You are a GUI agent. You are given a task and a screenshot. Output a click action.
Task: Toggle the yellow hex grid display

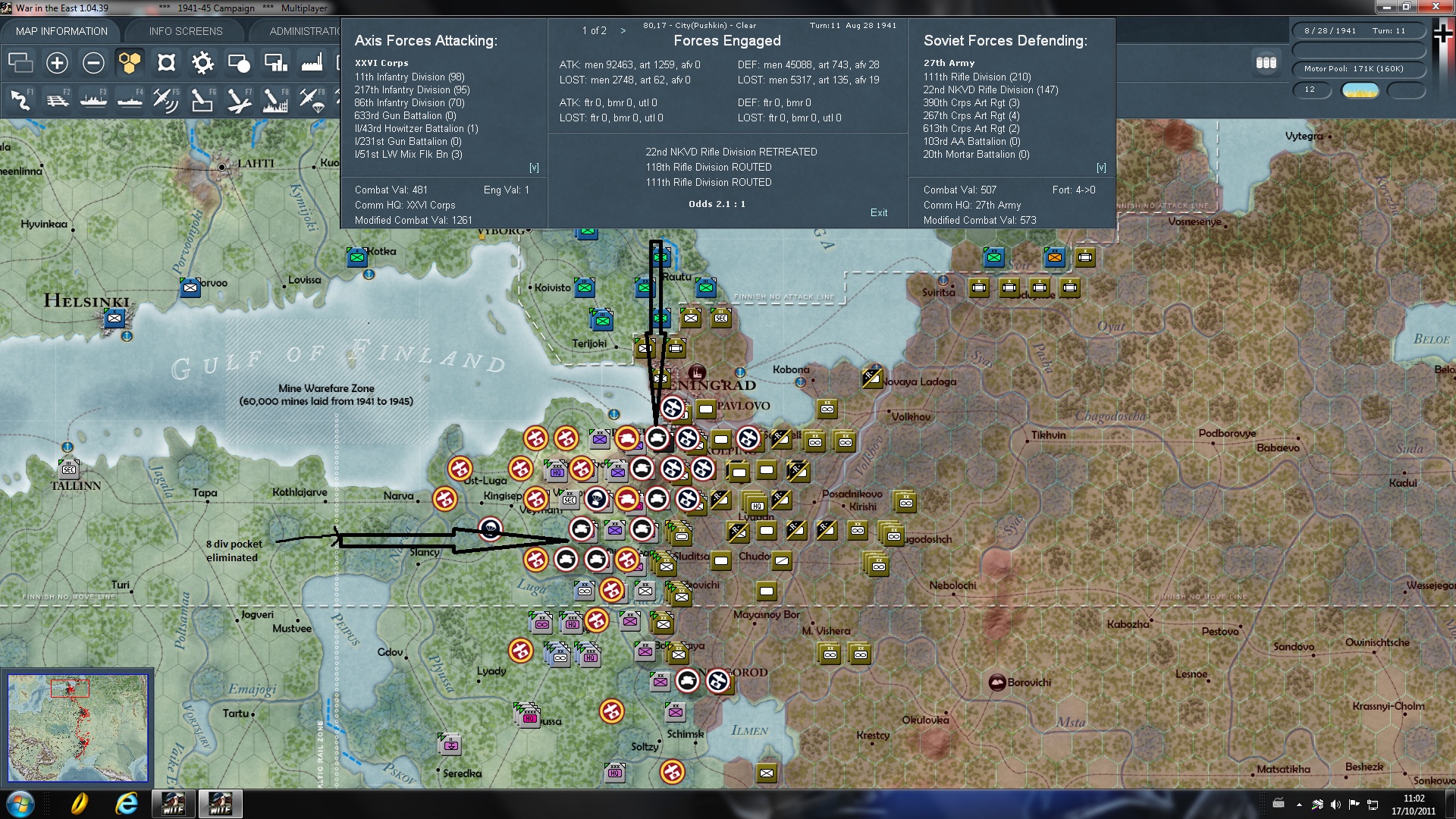(x=130, y=63)
